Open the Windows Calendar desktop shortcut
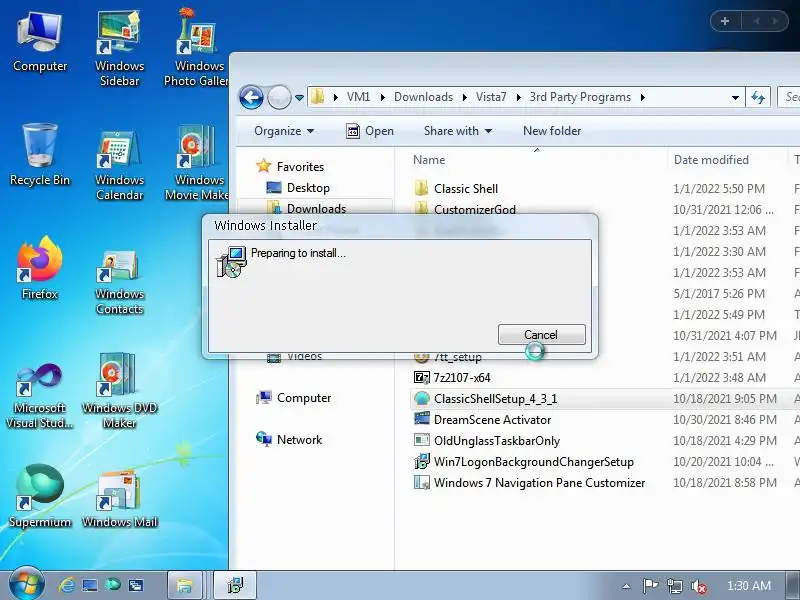This screenshot has height=600, width=800. tap(119, 164)
